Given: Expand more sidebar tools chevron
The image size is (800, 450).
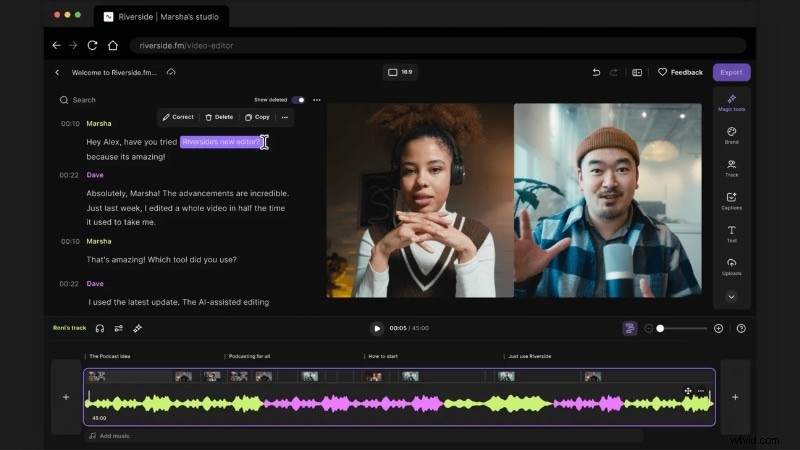Looking at the screenshot, I should coord(731,297).
